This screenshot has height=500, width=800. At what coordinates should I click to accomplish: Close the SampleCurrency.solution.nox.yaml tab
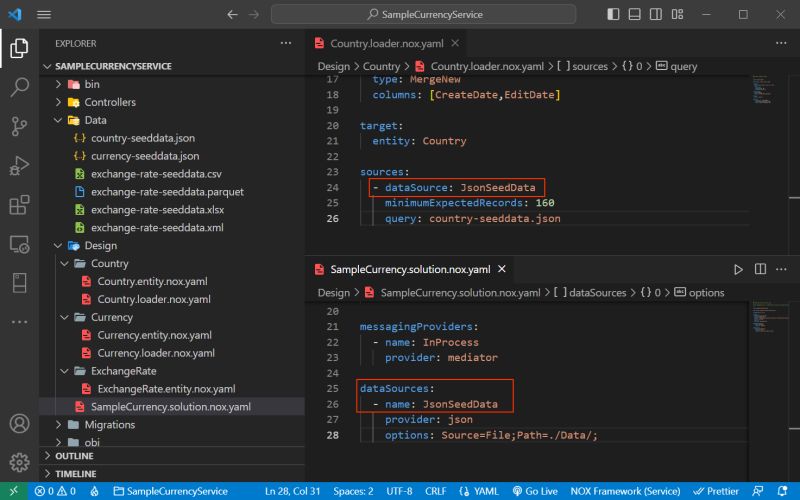coord(502,269)
